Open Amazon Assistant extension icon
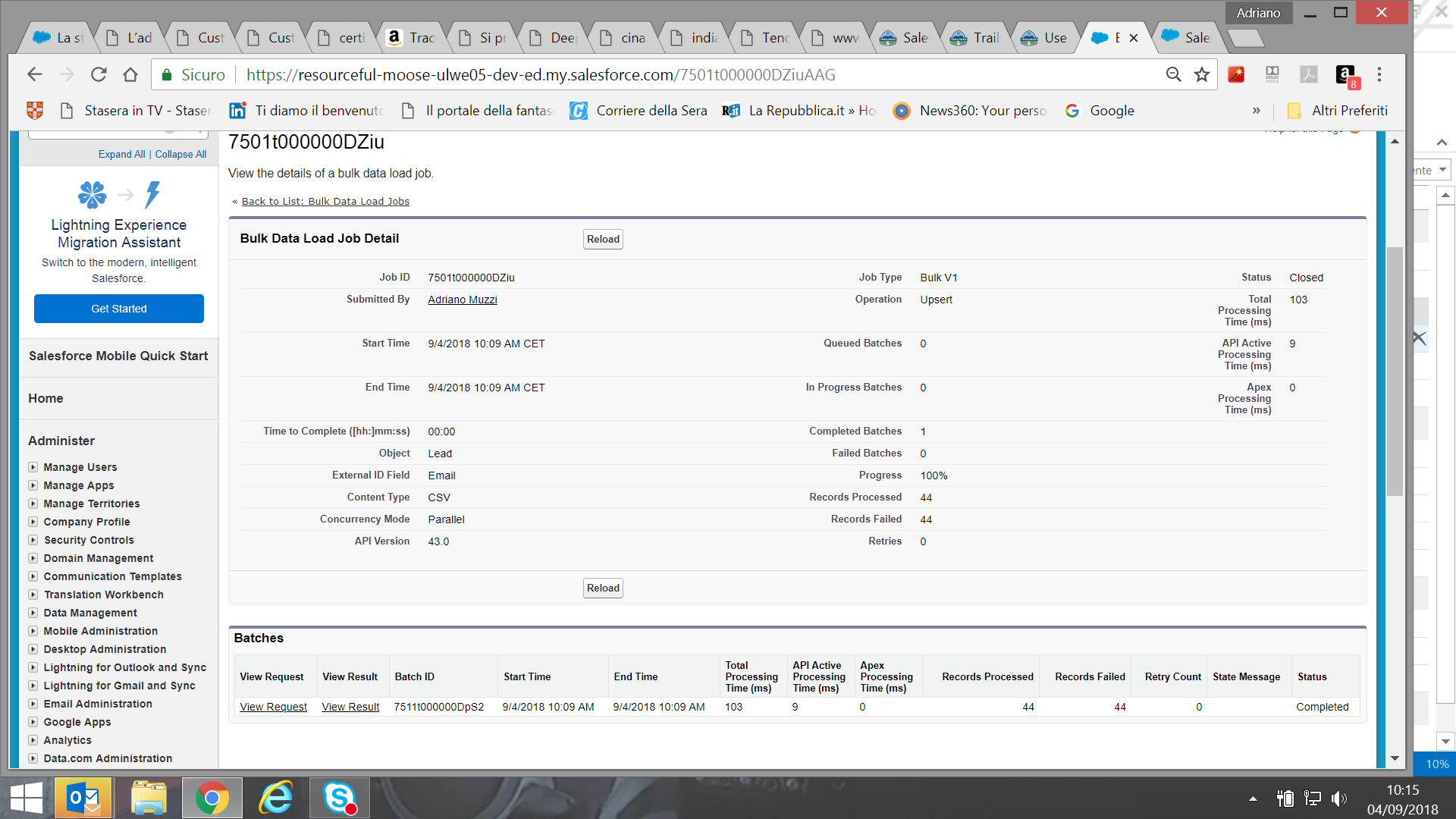The height and width of the screenshot is (819, 1456). tap(1345, 74)
